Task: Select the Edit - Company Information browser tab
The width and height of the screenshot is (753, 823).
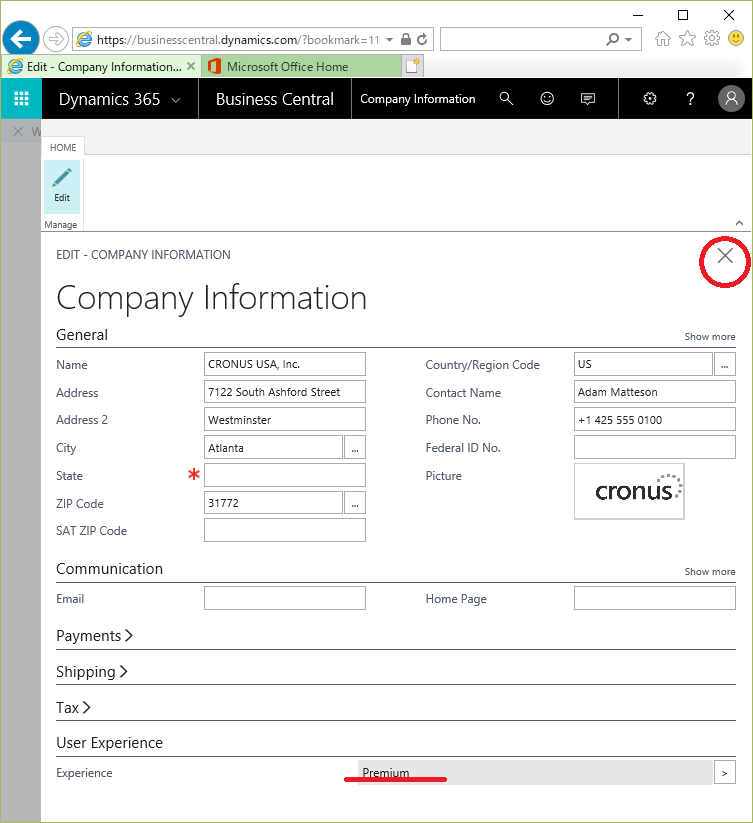Action: point(100,67)
